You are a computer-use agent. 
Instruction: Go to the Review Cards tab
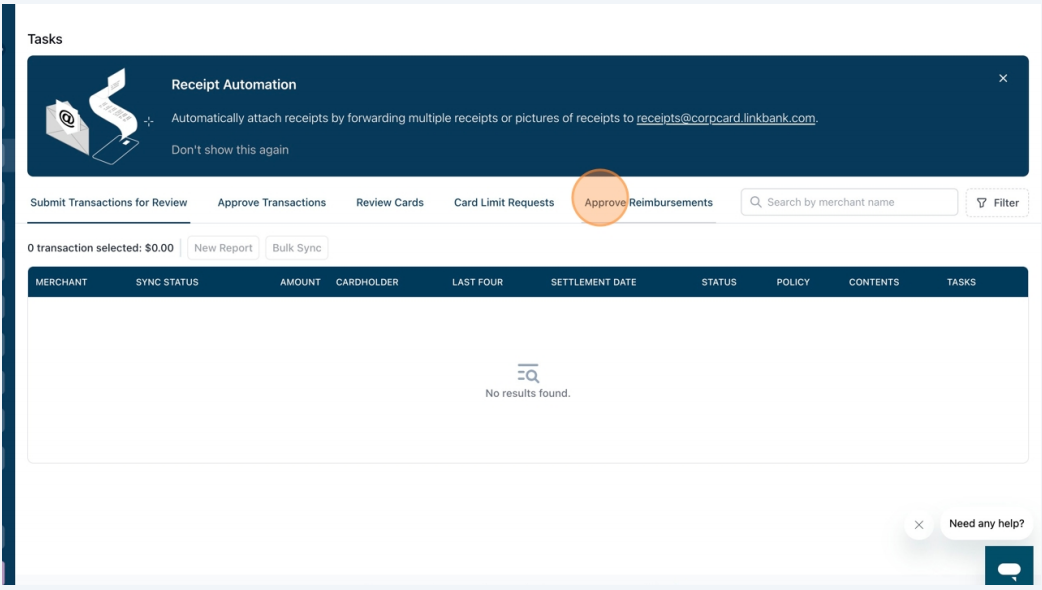pyautogui.click(x=390, y=203)
